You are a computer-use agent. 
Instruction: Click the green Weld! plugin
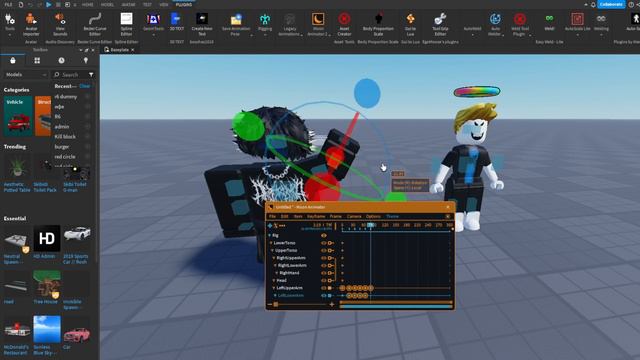(549, 21)
